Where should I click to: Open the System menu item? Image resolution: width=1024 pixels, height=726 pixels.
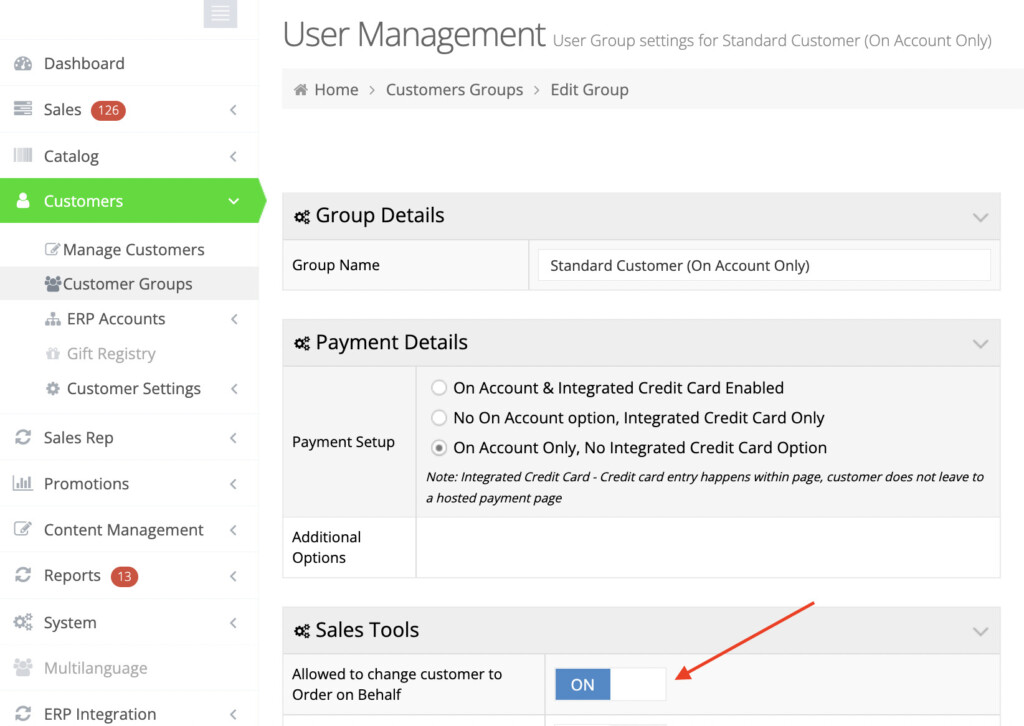point(129,622)
